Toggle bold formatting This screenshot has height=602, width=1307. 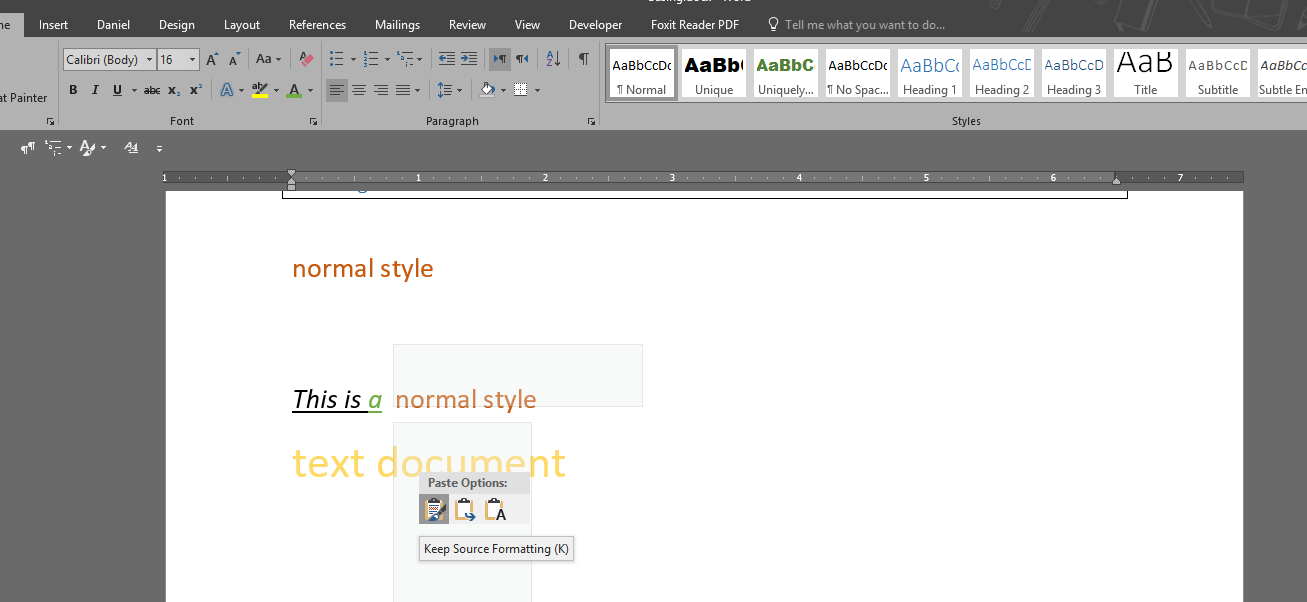point(73,90)
